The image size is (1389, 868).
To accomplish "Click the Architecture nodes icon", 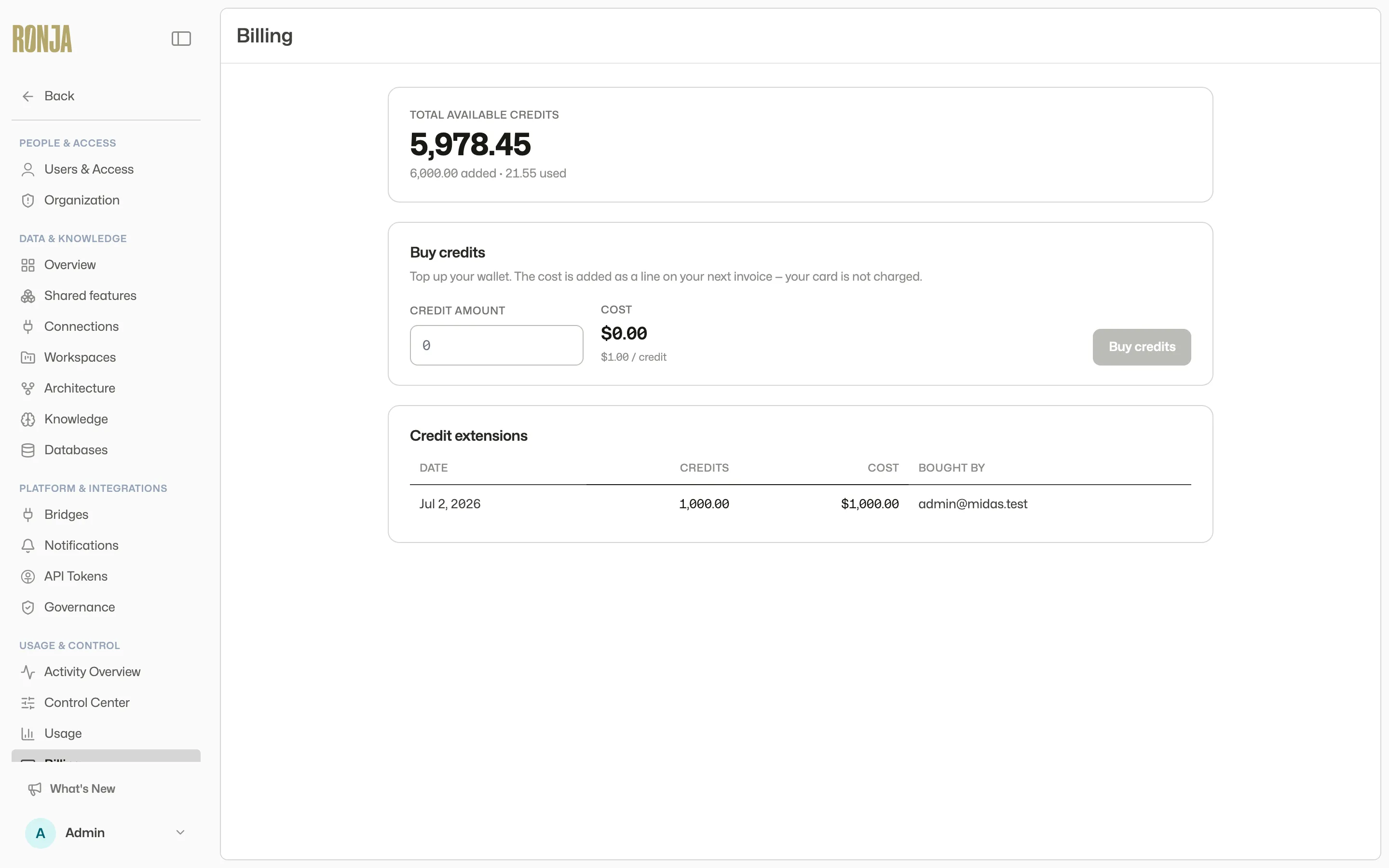I will pos(27,389).
